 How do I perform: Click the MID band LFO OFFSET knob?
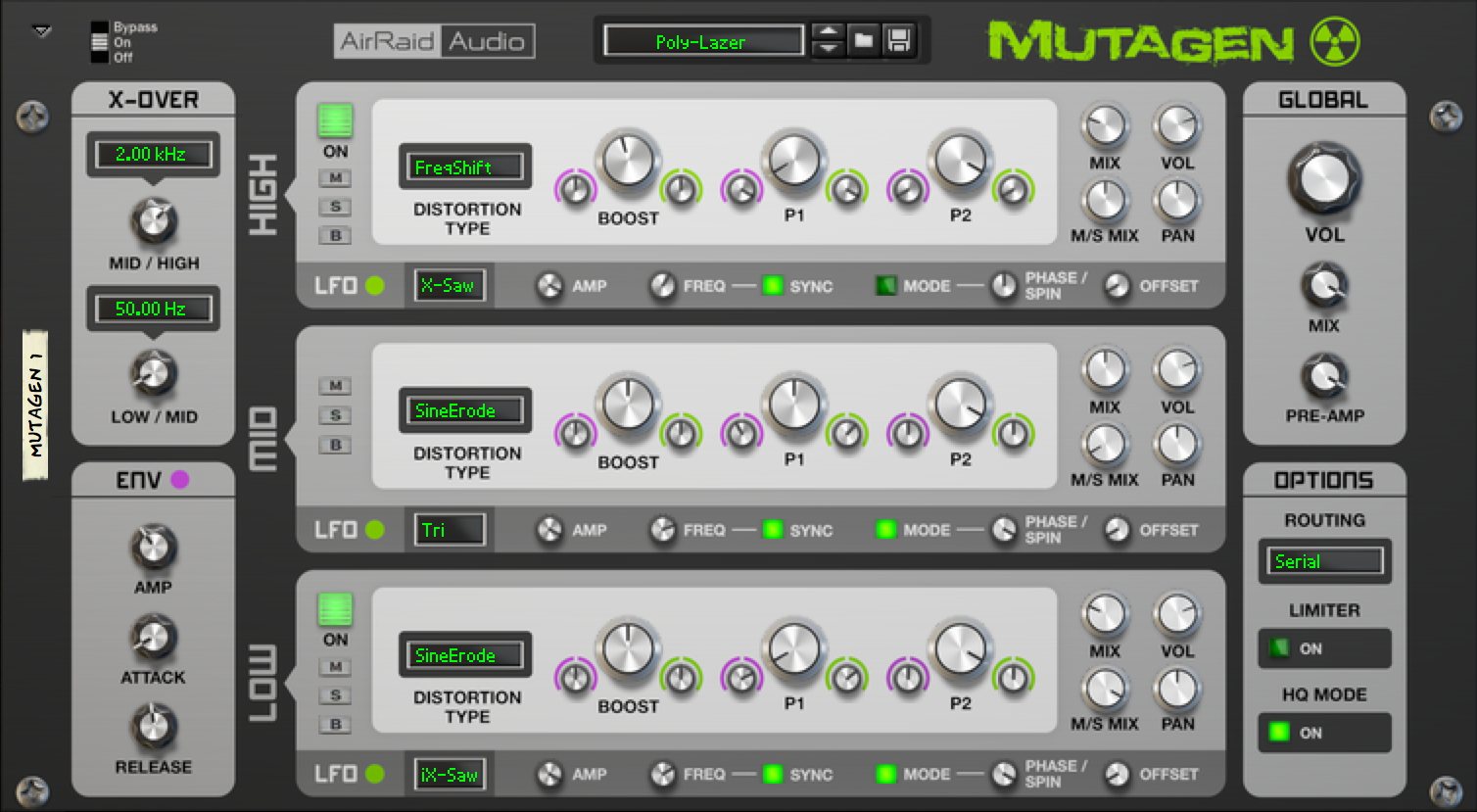(1117, 530)
